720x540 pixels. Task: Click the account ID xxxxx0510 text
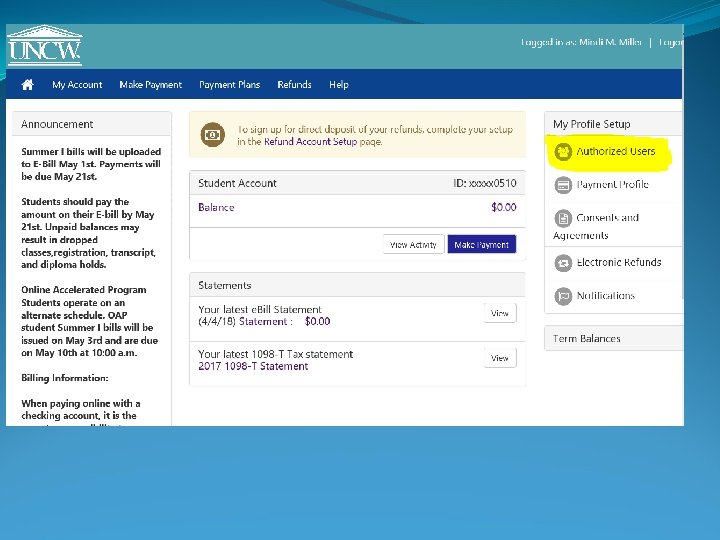(484, 183)
